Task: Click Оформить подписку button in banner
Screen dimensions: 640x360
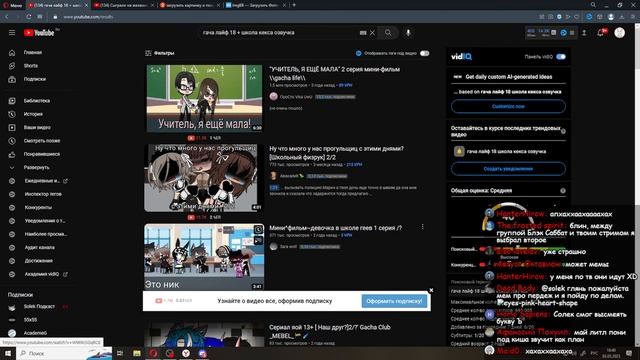Action: point(394,301)
